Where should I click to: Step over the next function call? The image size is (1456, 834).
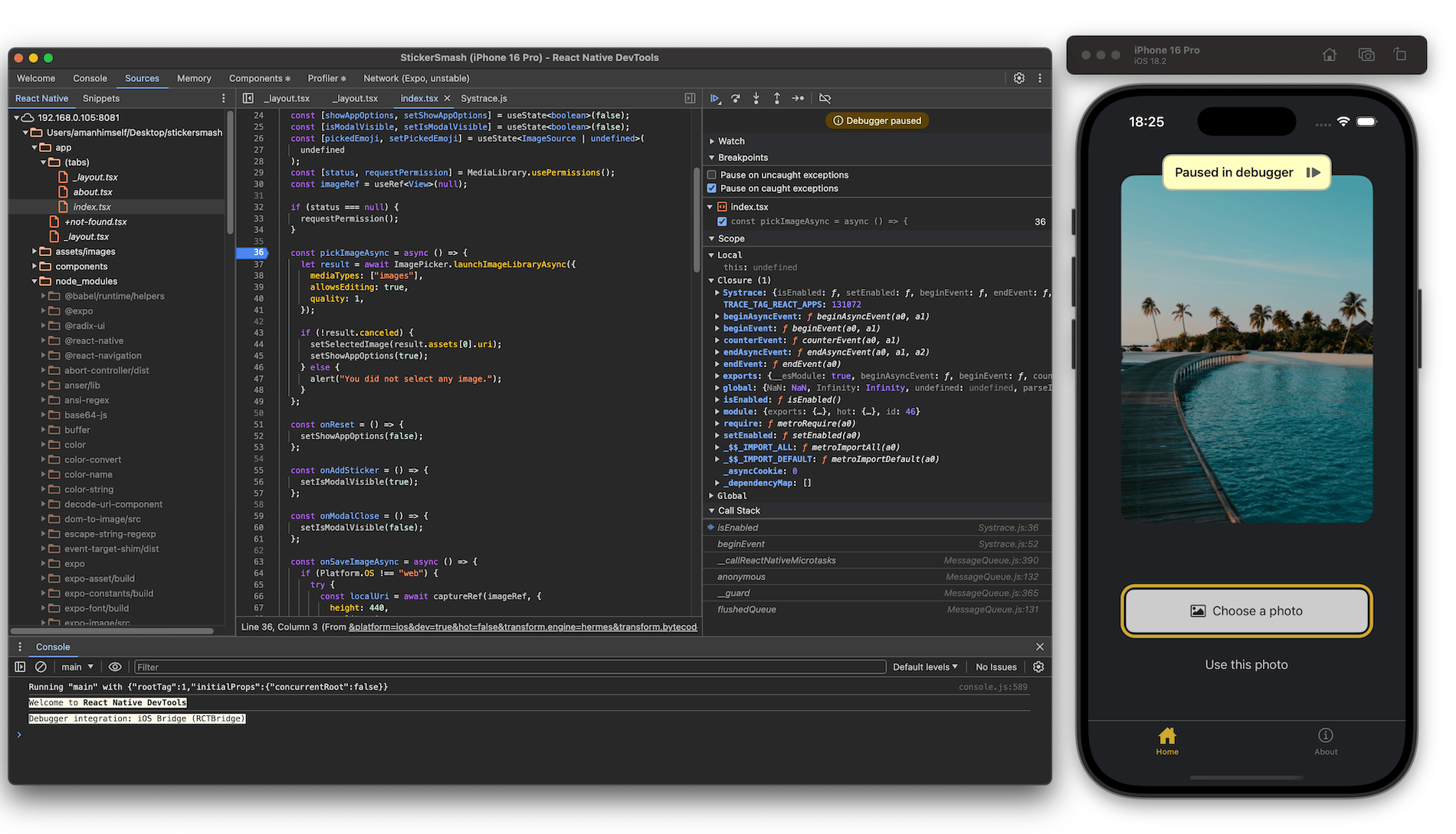point(736,98)
